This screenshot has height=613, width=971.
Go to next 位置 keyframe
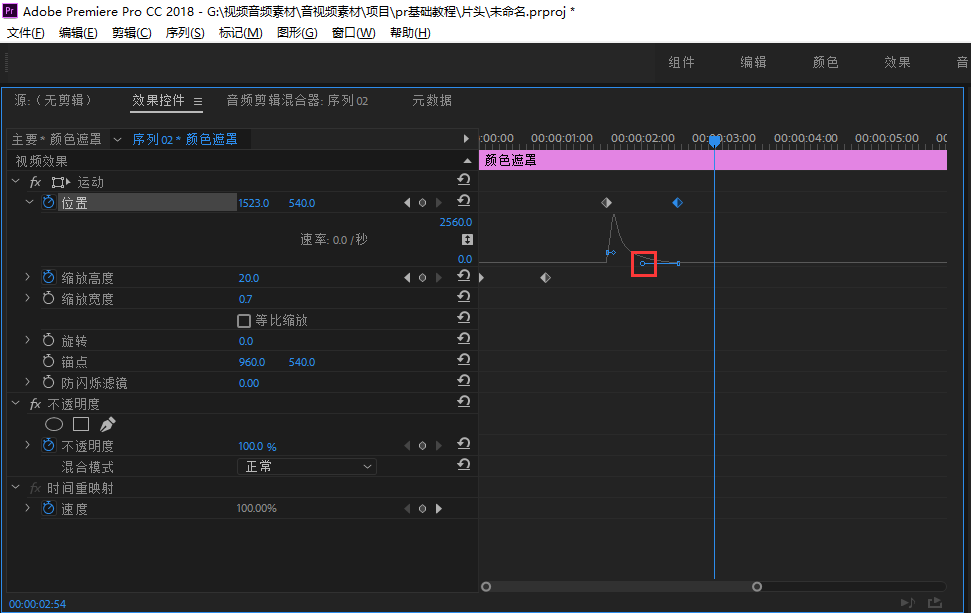coord(438,202)
